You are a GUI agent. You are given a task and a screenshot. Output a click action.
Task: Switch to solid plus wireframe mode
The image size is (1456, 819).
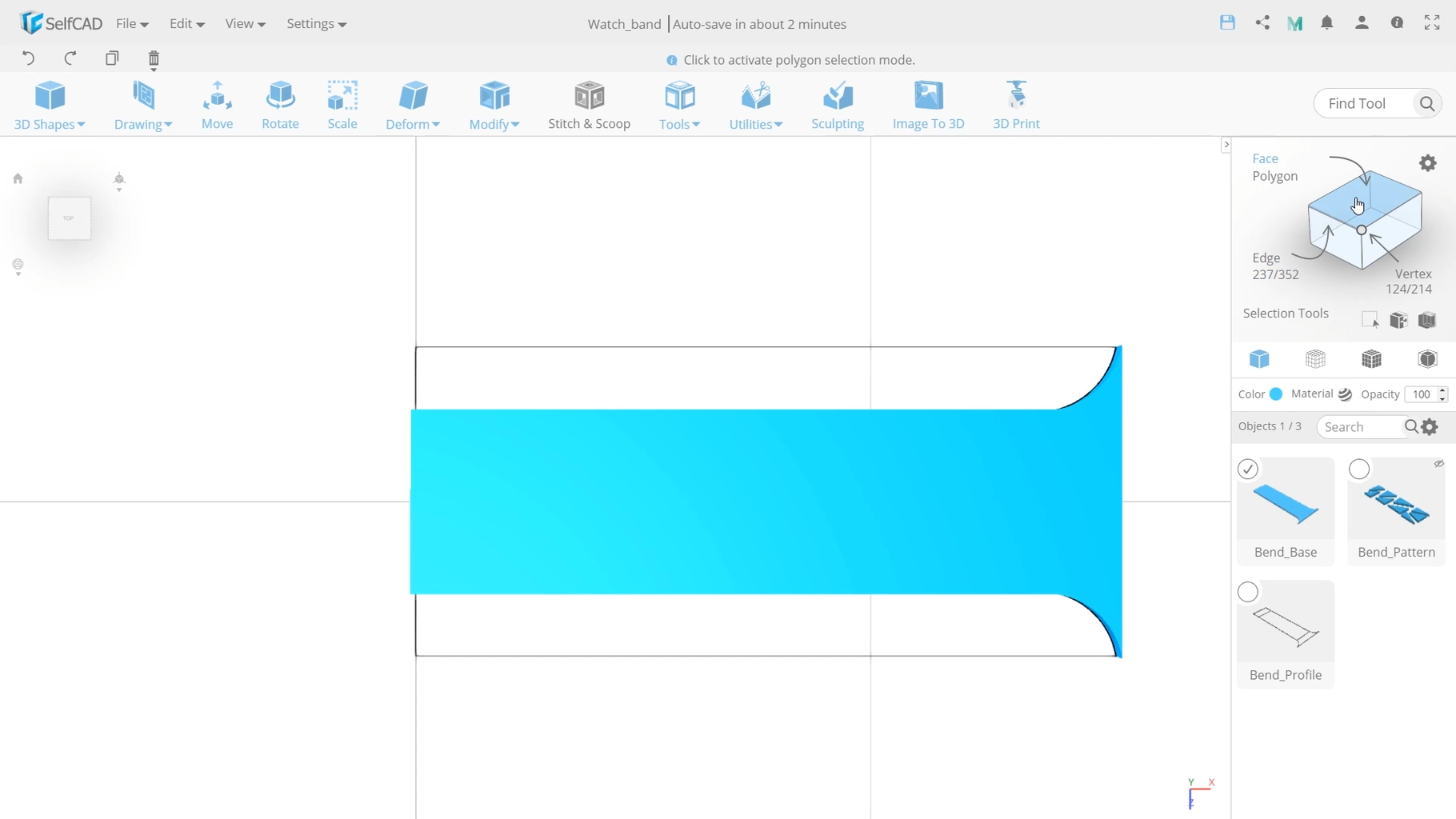pos(1371,359)
